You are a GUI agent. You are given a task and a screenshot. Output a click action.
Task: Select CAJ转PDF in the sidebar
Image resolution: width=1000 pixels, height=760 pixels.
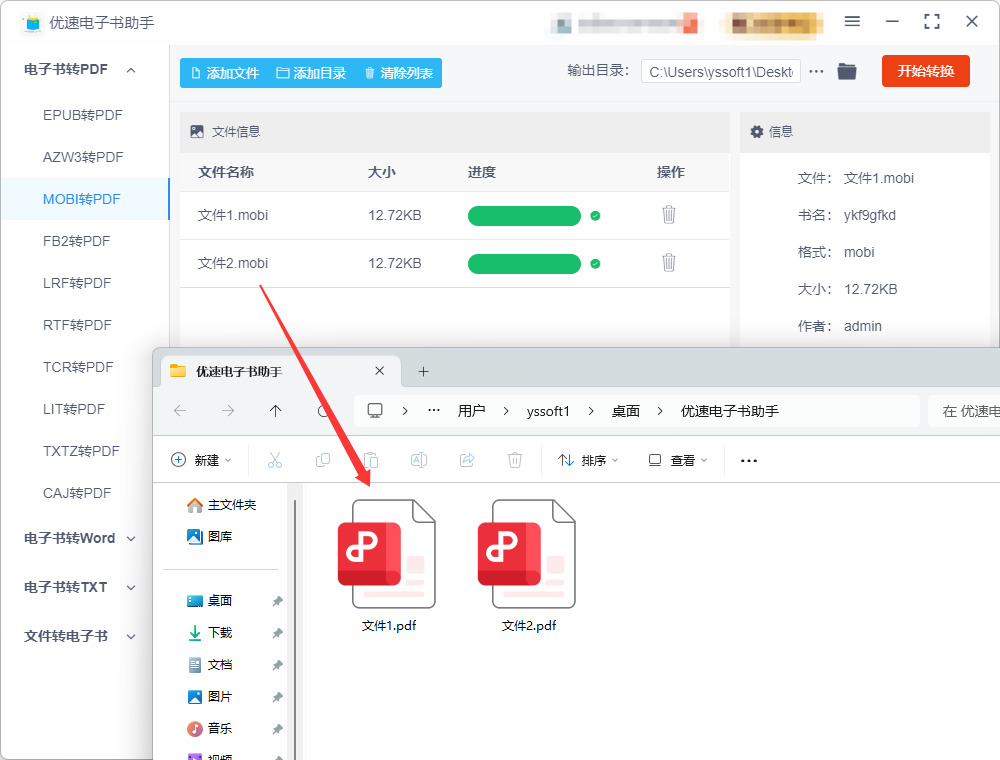(77, 493)
